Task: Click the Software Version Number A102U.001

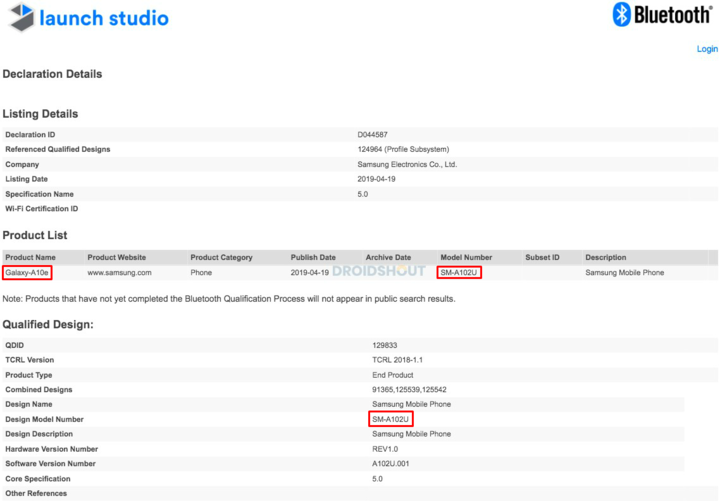Action: tap(393, 464)
